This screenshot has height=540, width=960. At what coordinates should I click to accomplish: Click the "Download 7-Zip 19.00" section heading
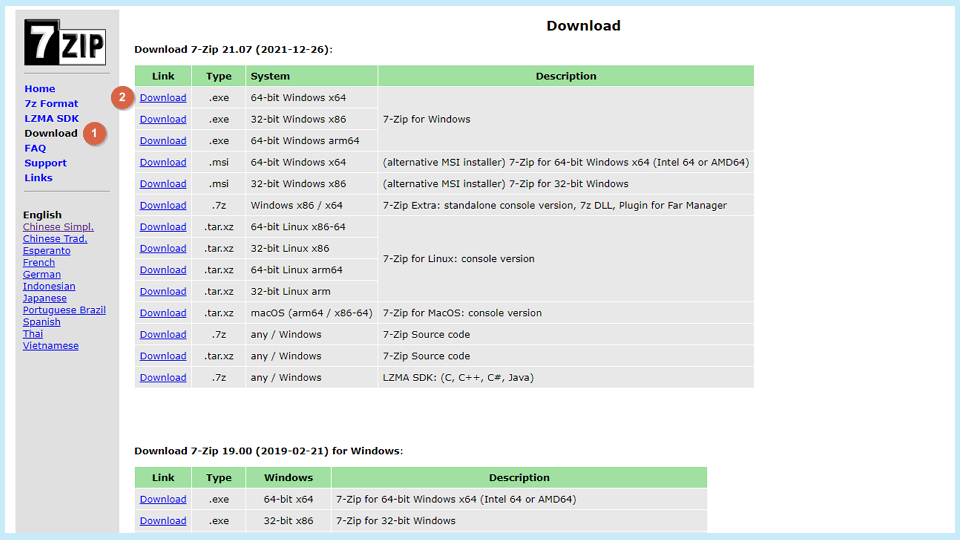point(268,451)
